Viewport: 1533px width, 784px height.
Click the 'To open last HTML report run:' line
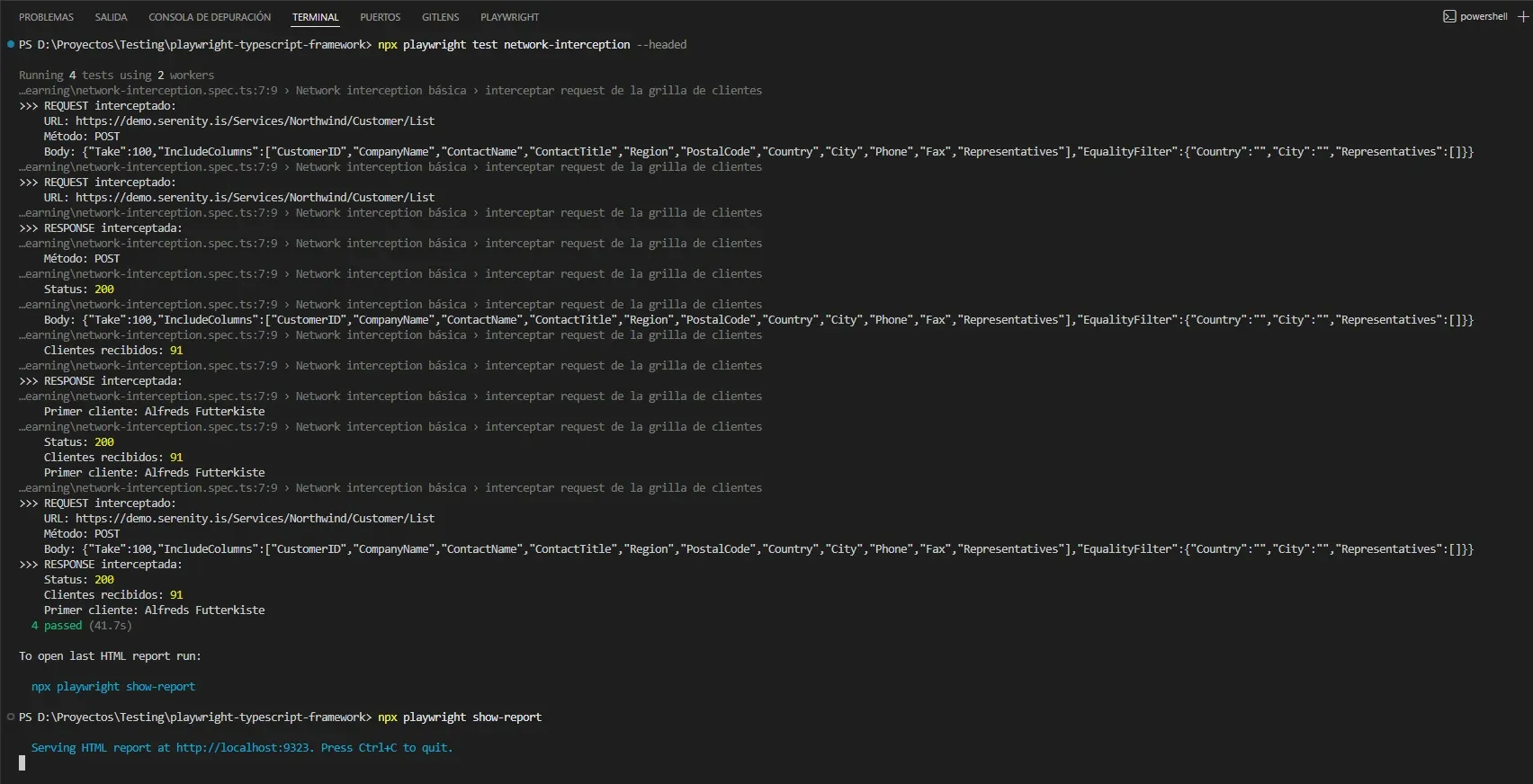(110, 655)
